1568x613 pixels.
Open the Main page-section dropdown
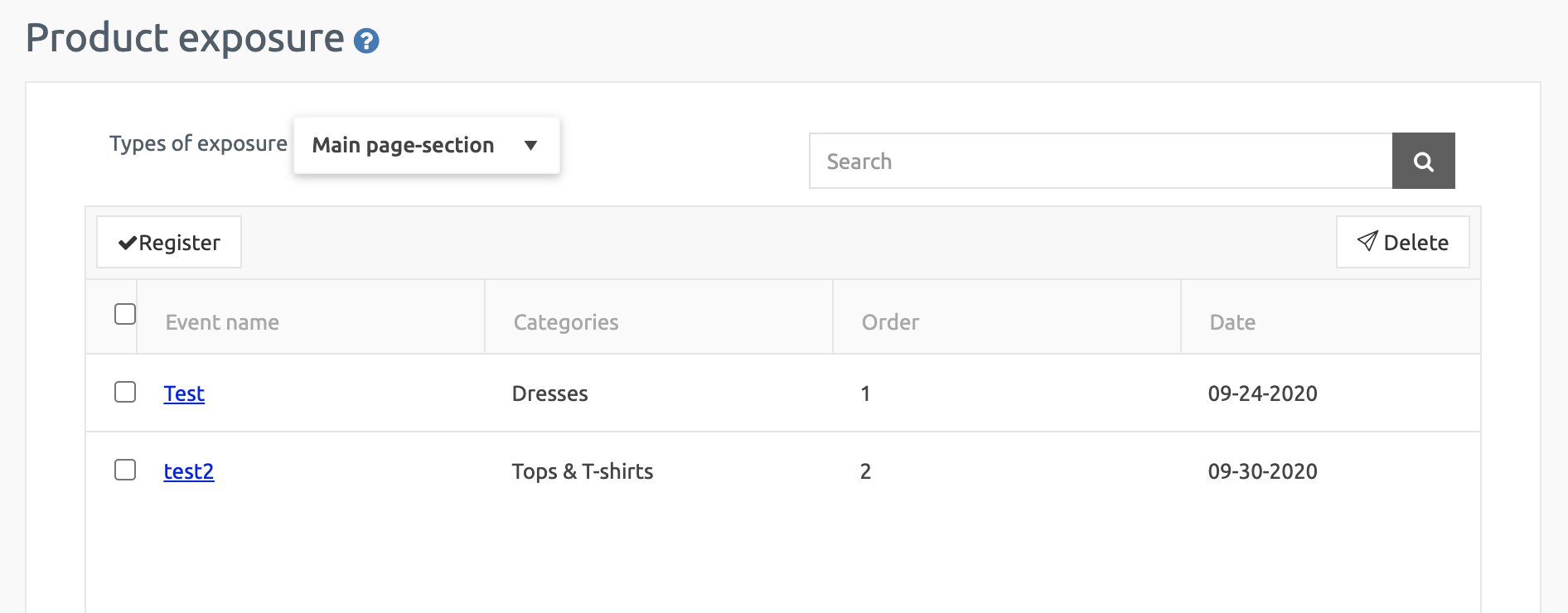[x=426, y=146]
